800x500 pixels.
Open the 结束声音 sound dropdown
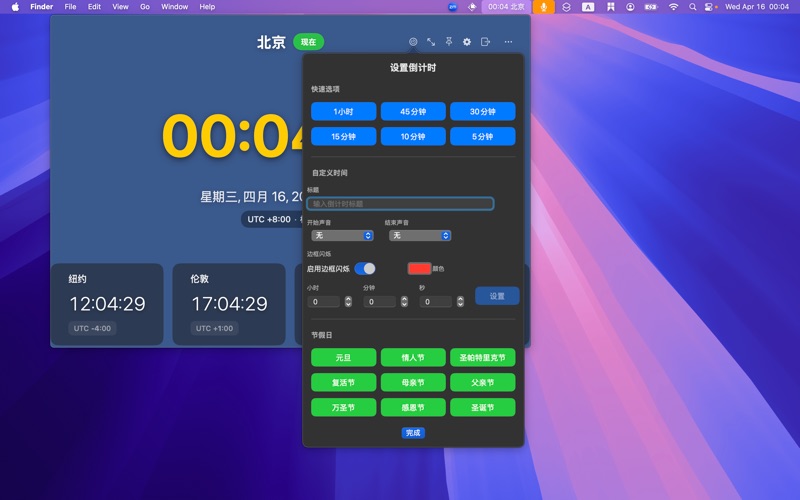[x=419, y=236]
